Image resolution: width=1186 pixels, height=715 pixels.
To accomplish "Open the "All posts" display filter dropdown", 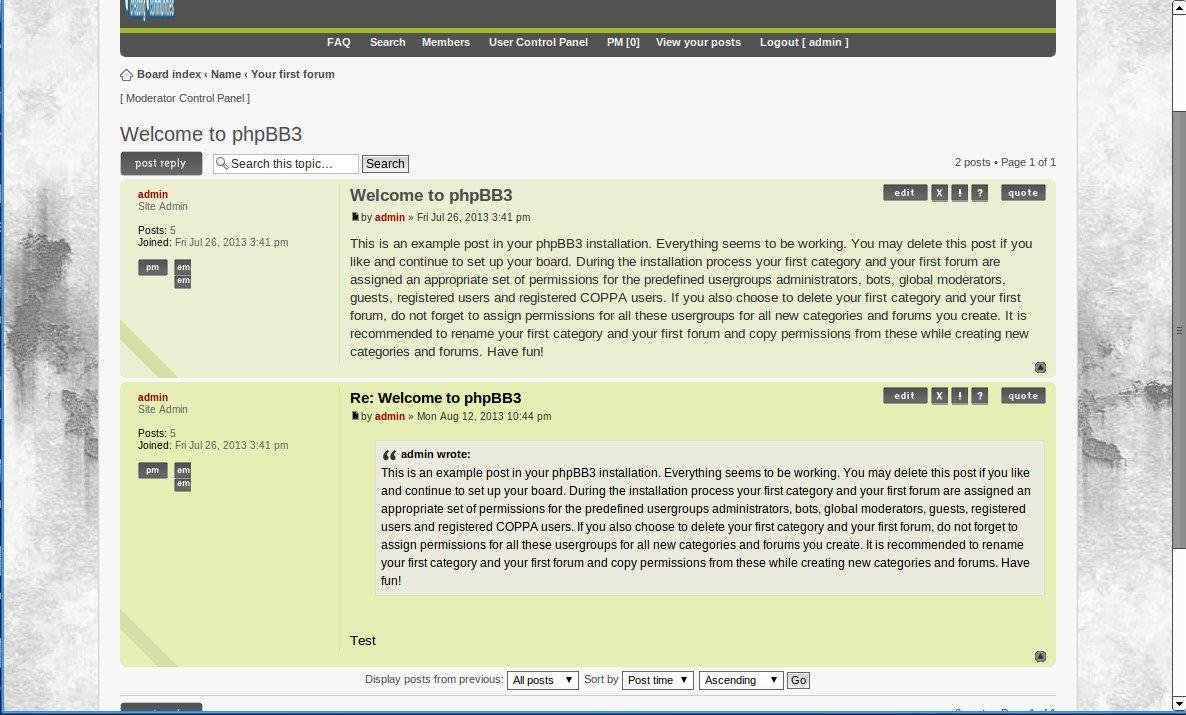I will point(542,680).
